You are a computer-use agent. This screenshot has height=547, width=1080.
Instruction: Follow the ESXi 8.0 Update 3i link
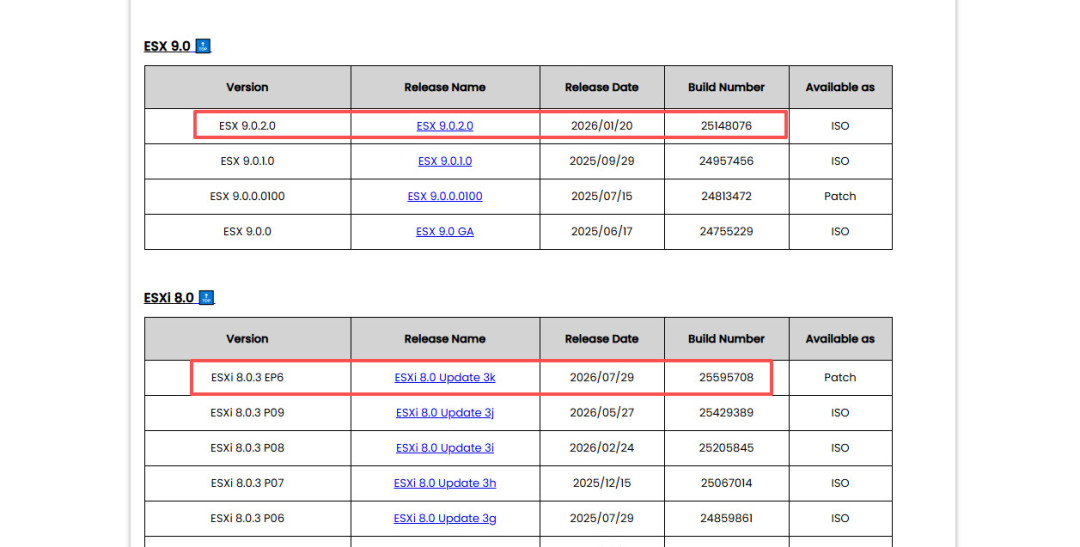point(445,448)
